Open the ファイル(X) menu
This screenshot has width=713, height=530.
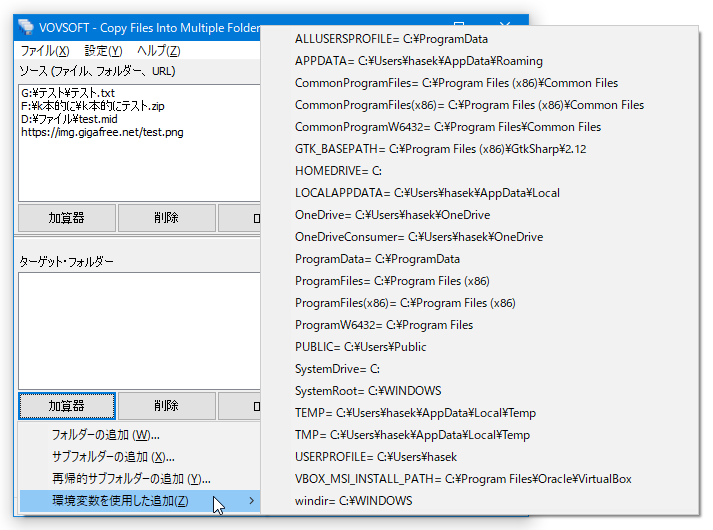pos(45,50)
